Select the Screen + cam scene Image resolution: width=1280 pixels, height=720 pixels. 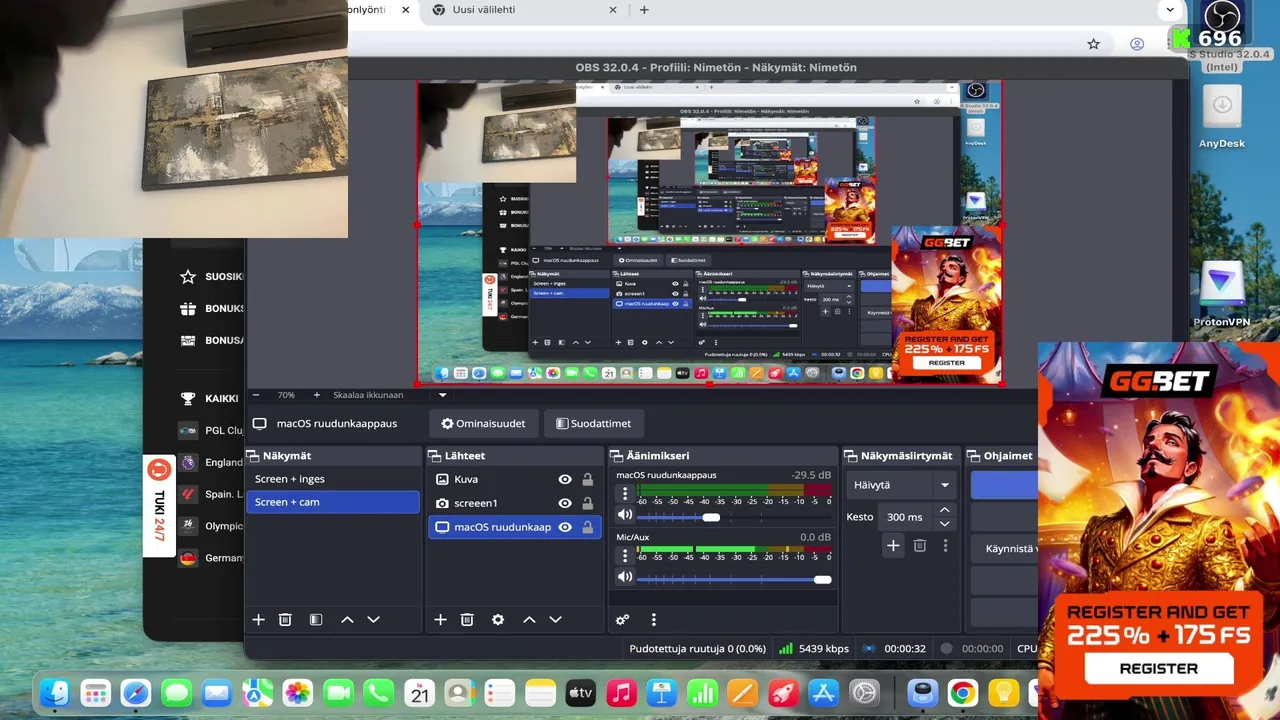tap(333, 502)
